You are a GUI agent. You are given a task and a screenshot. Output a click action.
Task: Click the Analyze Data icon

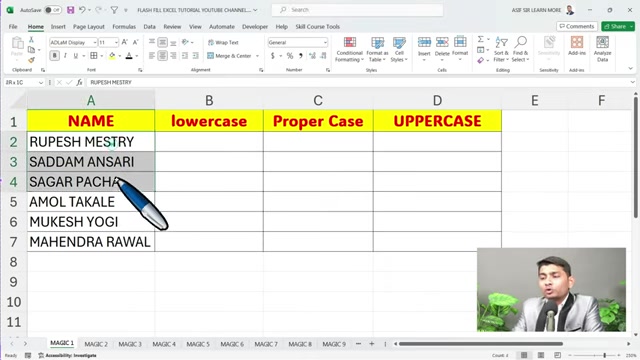point(602,42)
